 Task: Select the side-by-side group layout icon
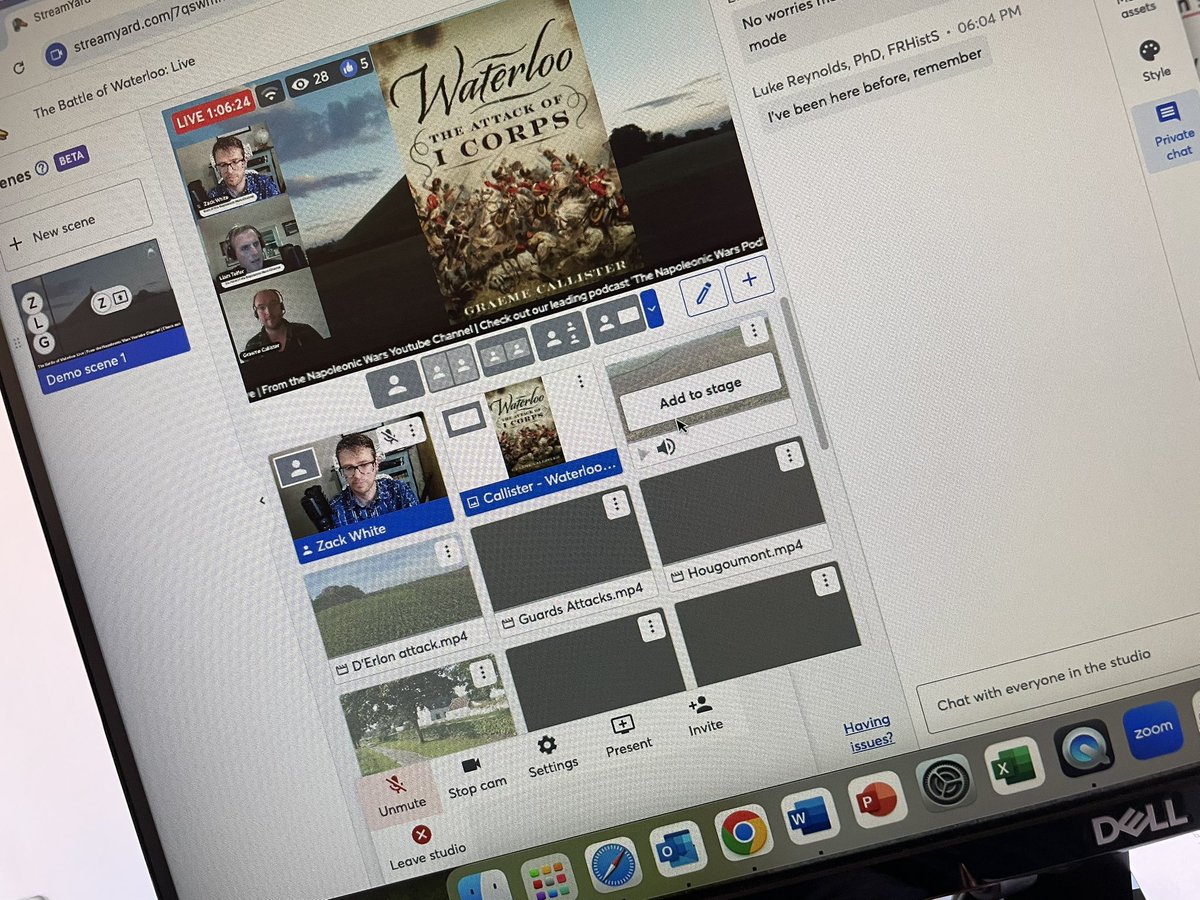[x=504, y=353]
